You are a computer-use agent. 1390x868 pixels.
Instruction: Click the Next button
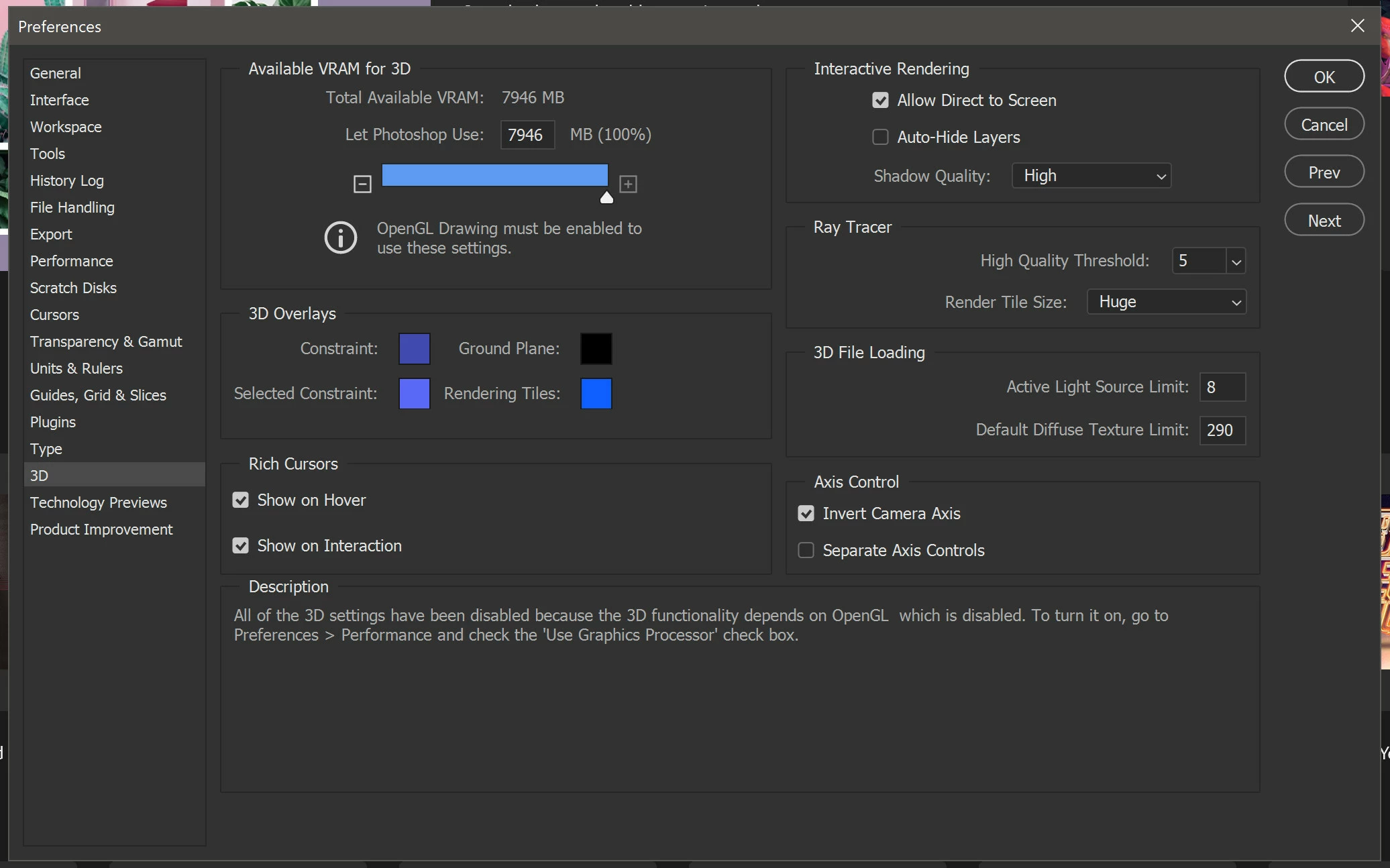pyautogui.click(x=1324, y=221)
